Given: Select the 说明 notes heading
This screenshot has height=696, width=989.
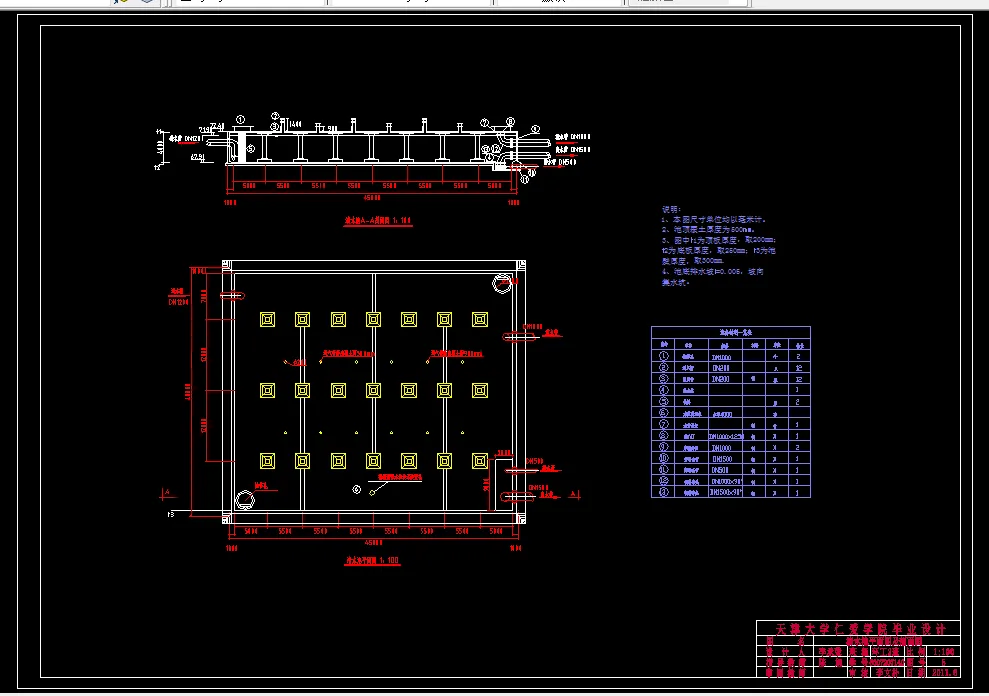Looking at the screenshot, I should (x=671, y=209).
